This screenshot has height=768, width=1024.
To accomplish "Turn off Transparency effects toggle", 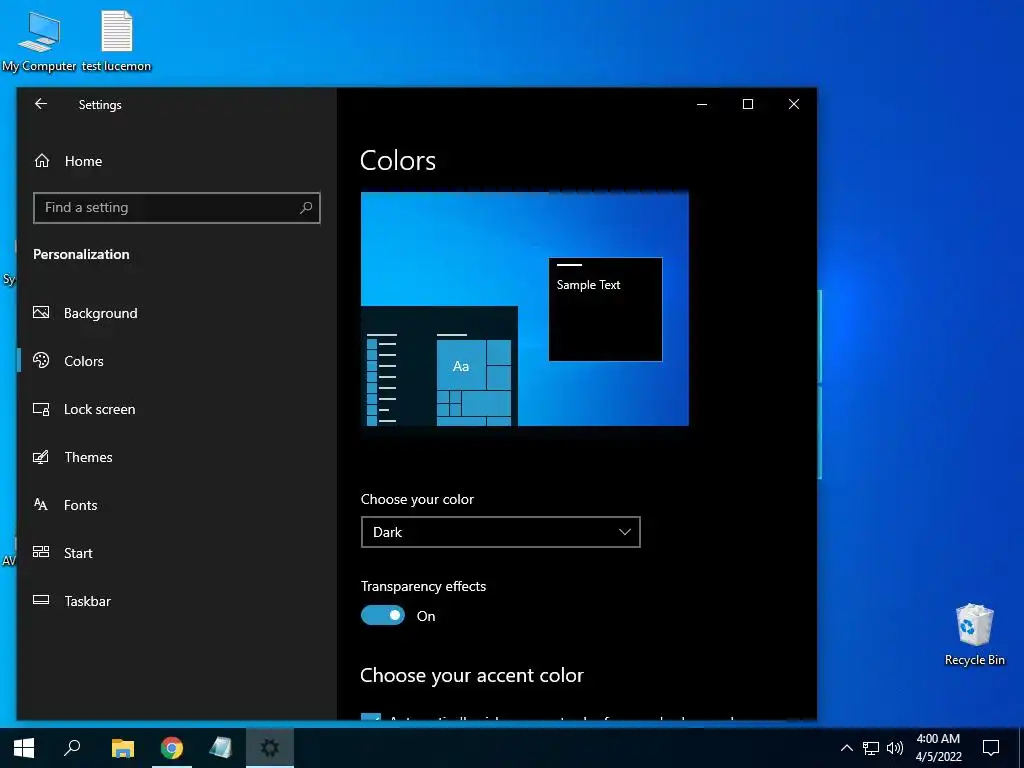I will [383, 615].
